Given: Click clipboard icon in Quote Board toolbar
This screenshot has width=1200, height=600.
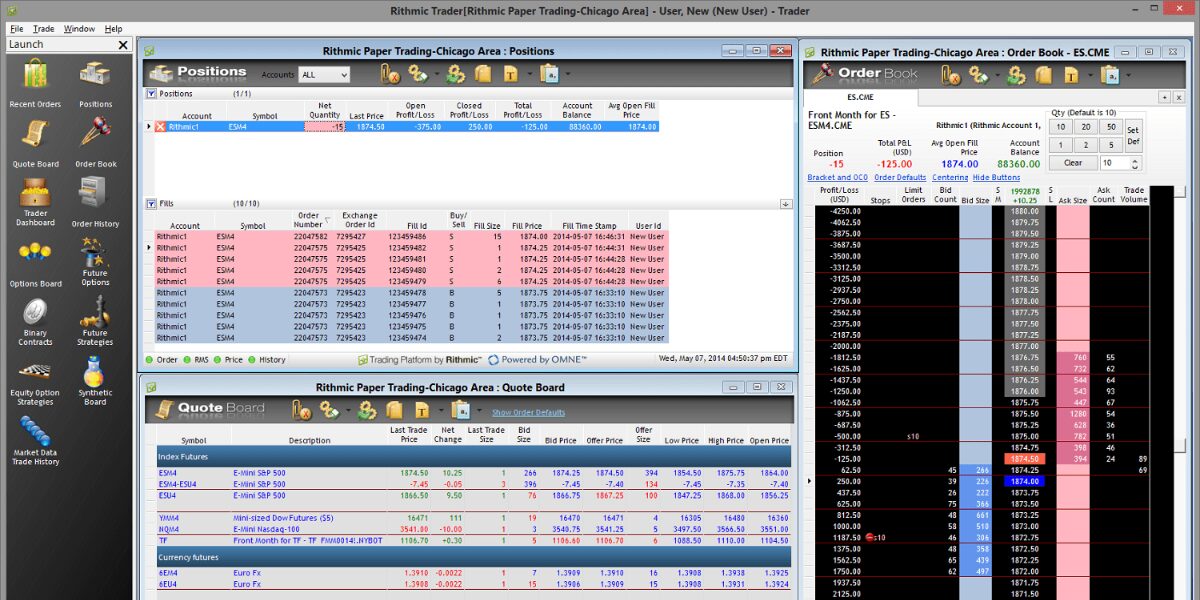Looking at the screenshot, I should pos(460,409).
